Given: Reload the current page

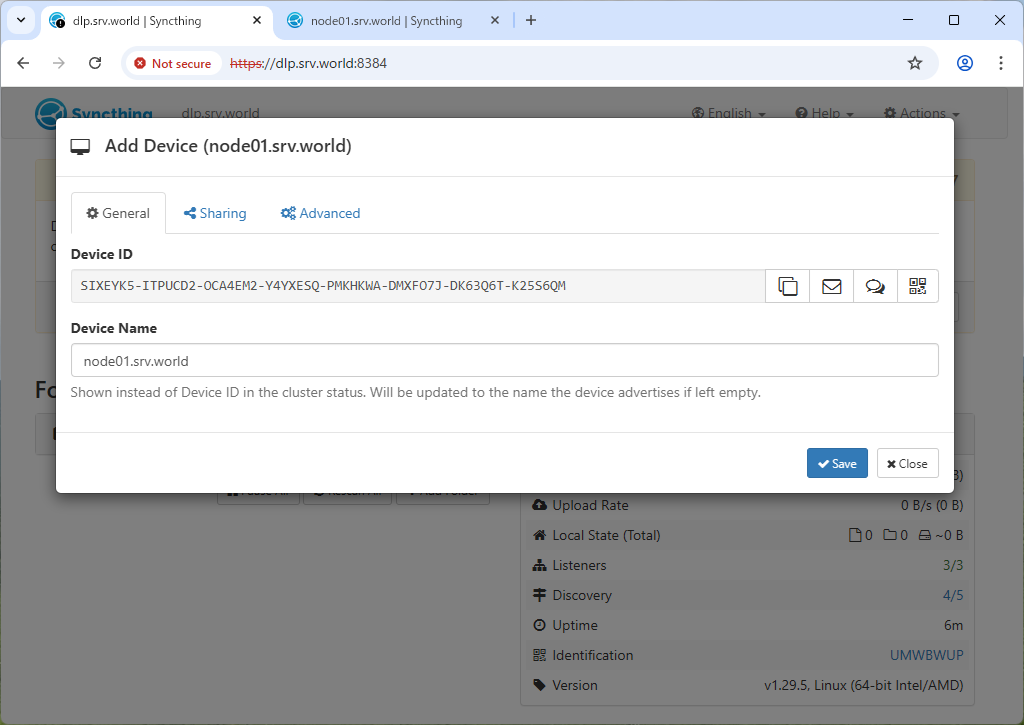Looking at the screenshot, I should click(95, 63).
